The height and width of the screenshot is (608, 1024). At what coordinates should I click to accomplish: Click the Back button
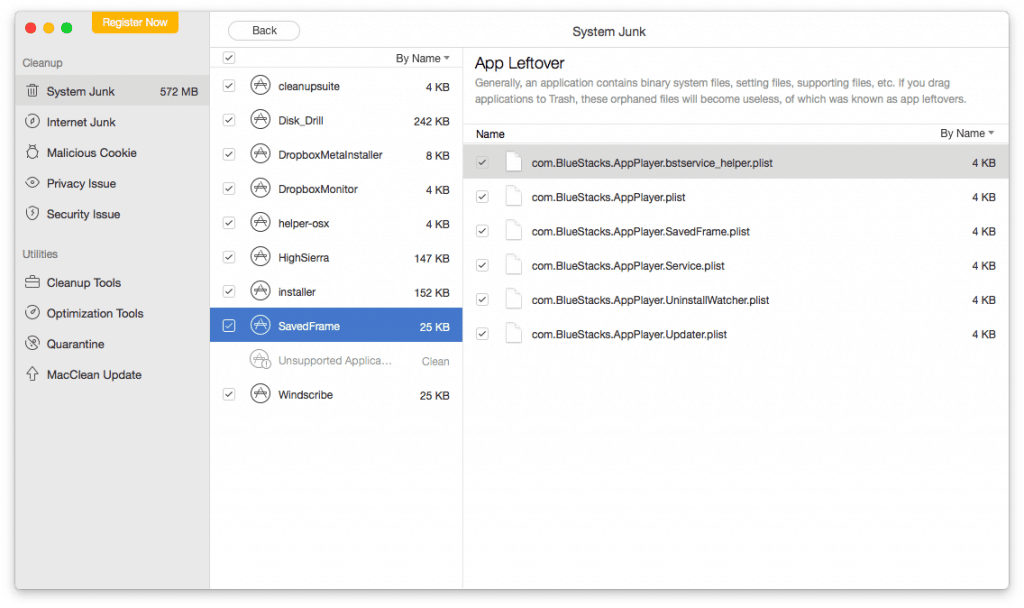[x=264, y=30]
